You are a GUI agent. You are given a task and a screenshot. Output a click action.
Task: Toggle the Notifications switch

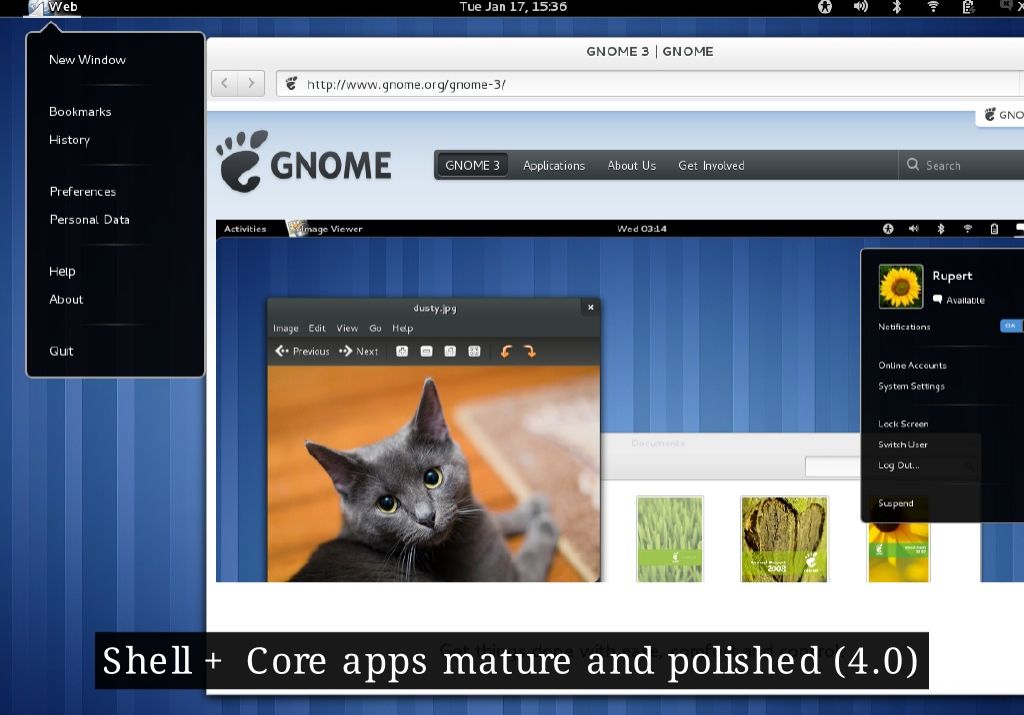(x=1010, y=326)
